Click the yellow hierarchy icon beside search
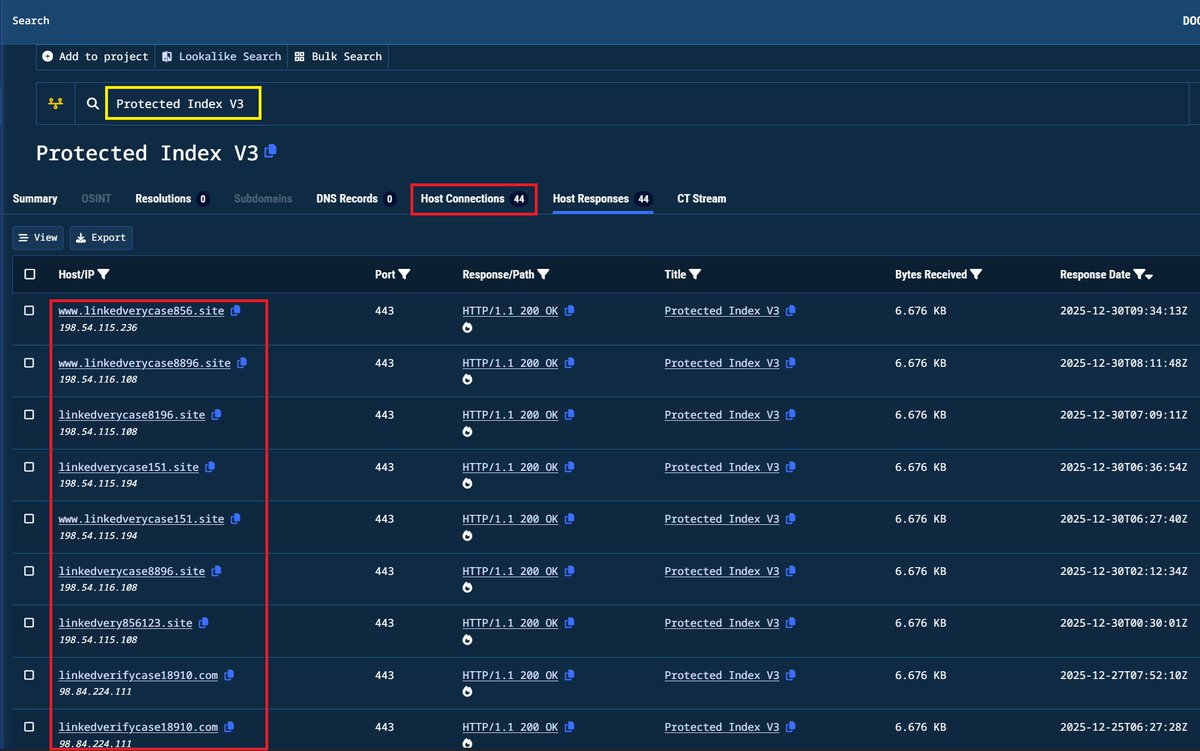The width and height of the screenshot is (1200, 751). pos(55,104)
